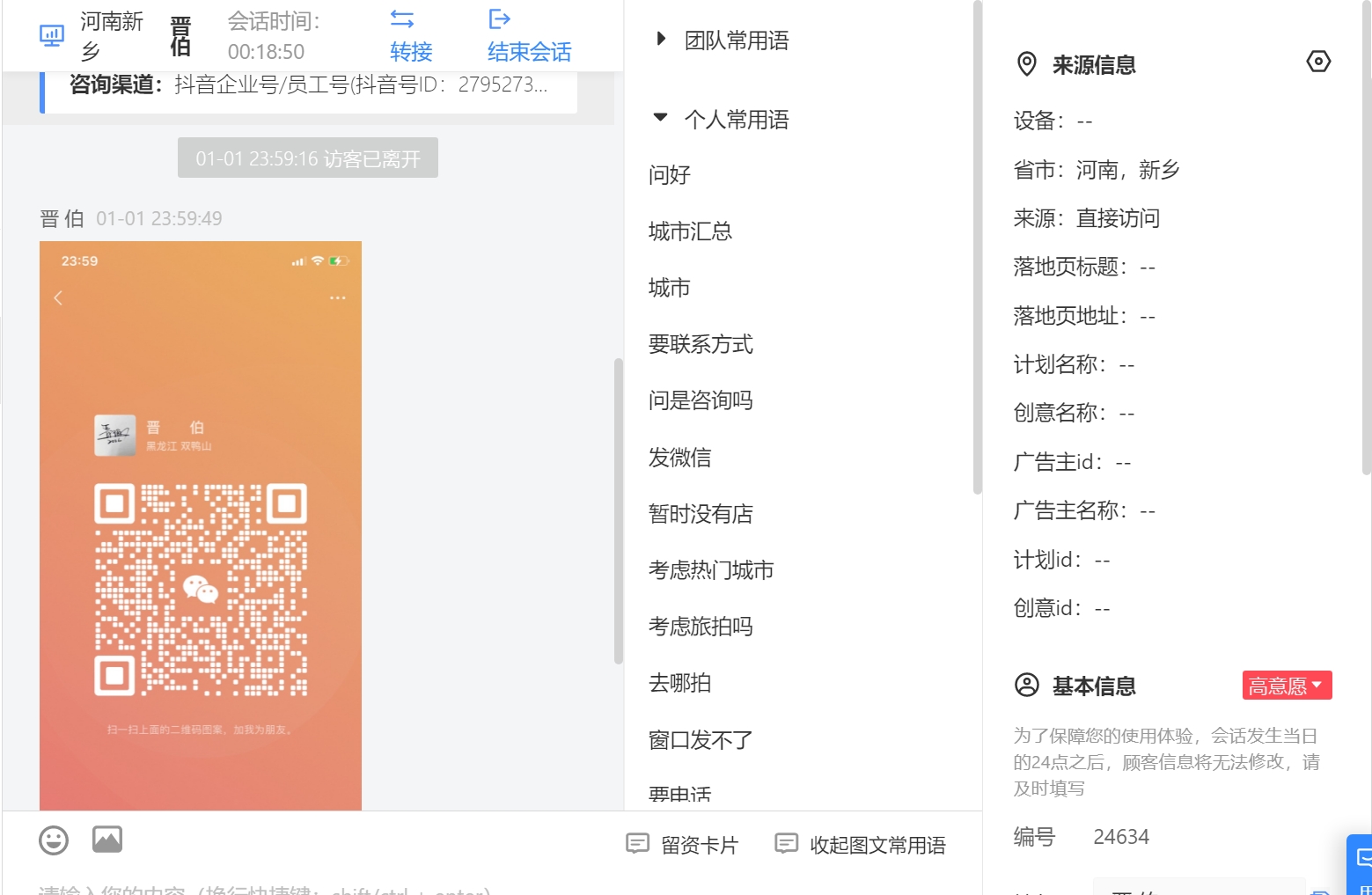Select the 去哪拍 quick phrase
Image resolution: width=1372 pixels, height=895 pixels.
click(x=679, y=683)
